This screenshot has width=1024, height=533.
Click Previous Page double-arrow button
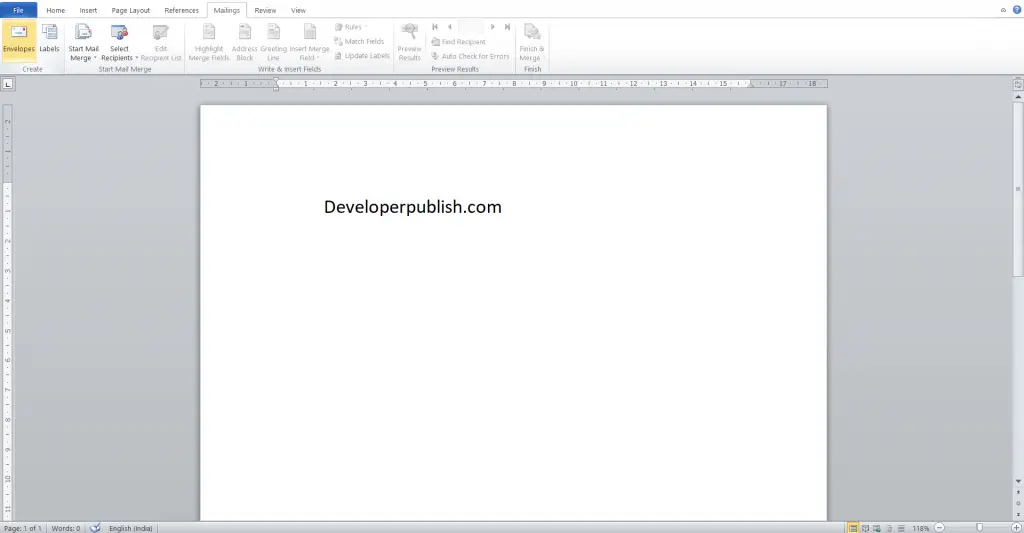click(x=1017, y=493)
